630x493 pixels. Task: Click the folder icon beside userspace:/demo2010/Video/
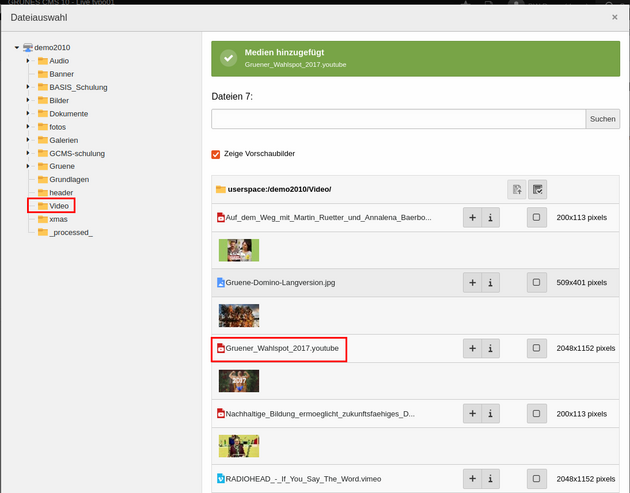click(x=221, y=189)
